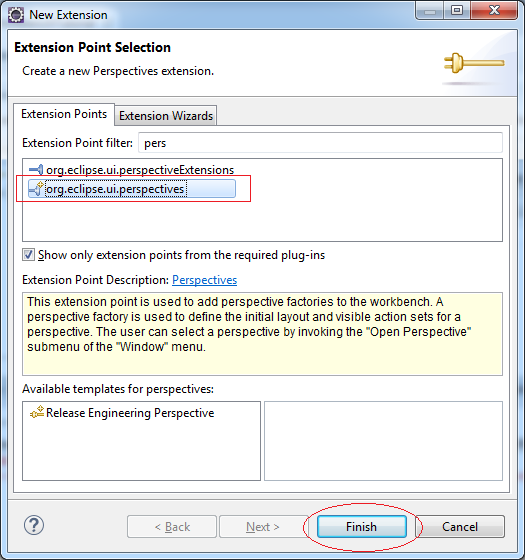525x560 pixels.
Task: Click the perspectiveExtensions extension point icon
Action: 36,170
